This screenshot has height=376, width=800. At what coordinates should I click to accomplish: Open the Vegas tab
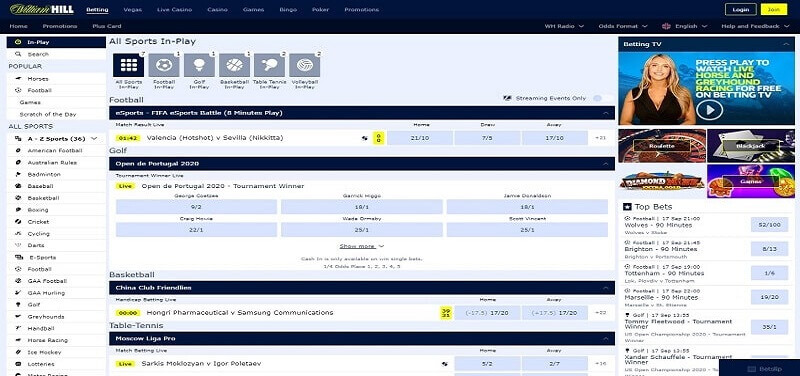133,10
